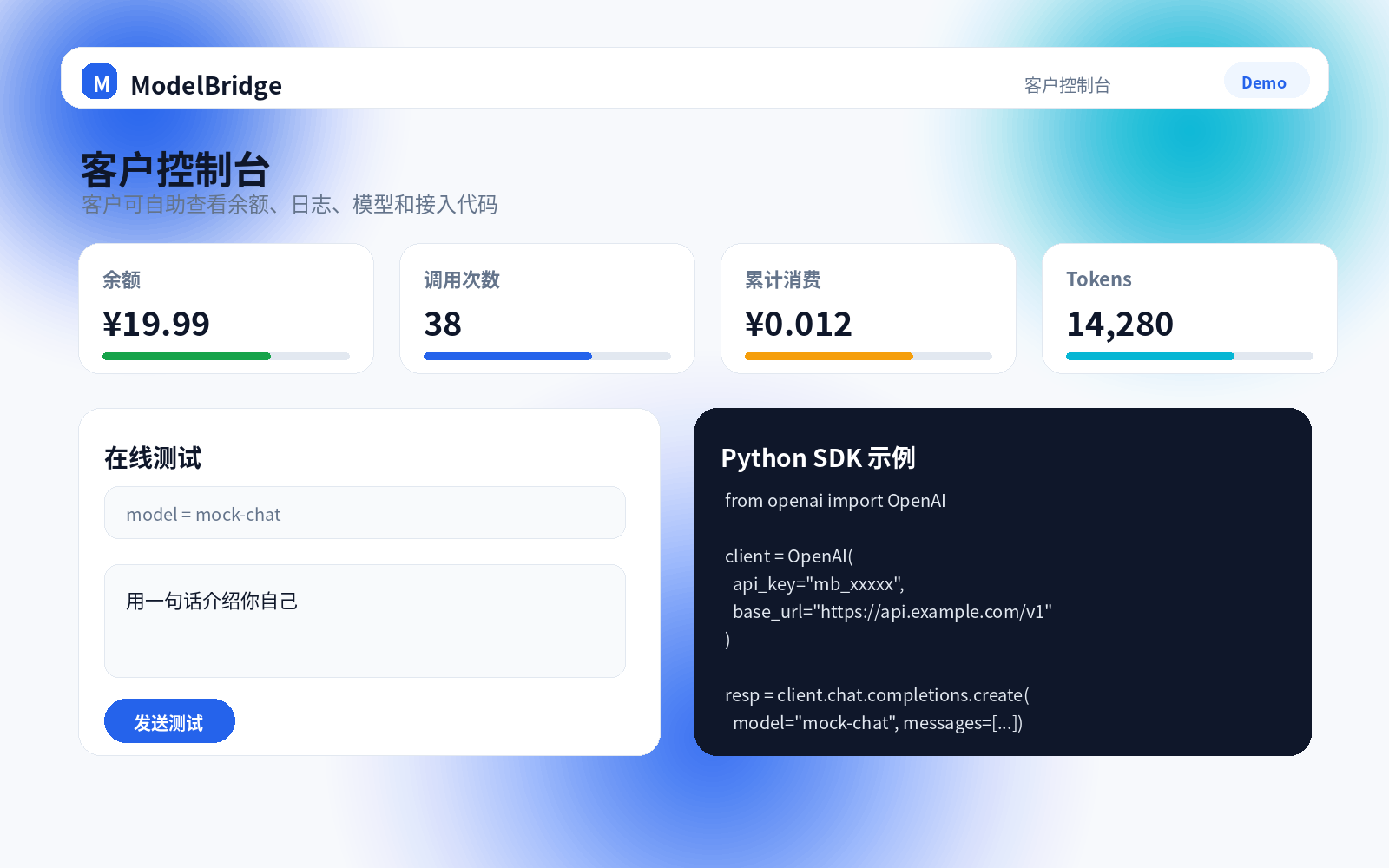Go to 客户控制台 in the navigation bar
Screen dimensions: 1389x868
coord(1067,85)
